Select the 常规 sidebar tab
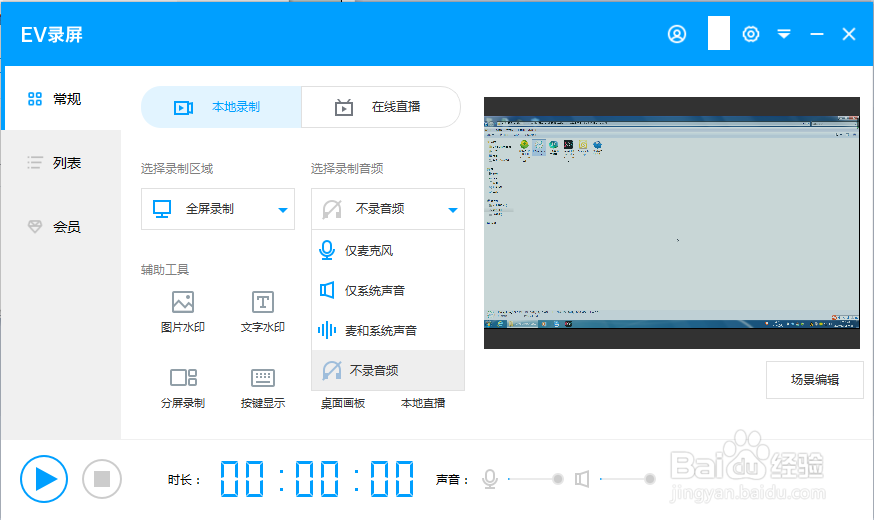Image resolution: width=874 pixels, height=523 pixels. [x=61, y=99]
